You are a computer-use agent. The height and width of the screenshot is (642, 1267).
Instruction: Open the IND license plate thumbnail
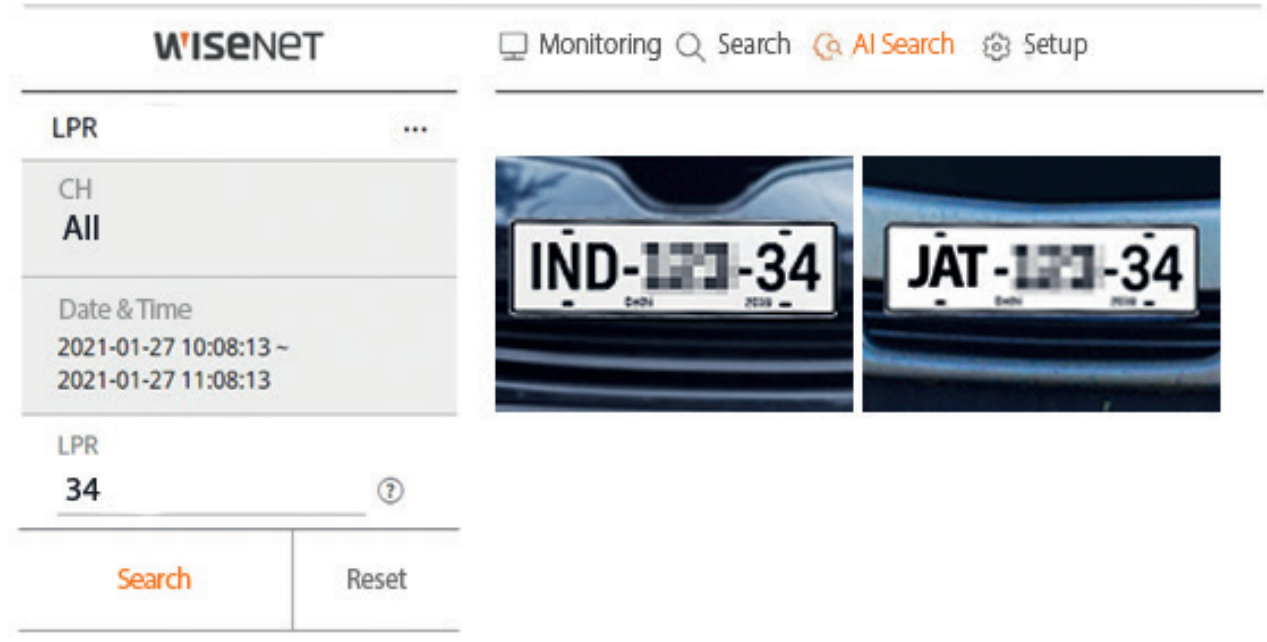tap(674, 283)
